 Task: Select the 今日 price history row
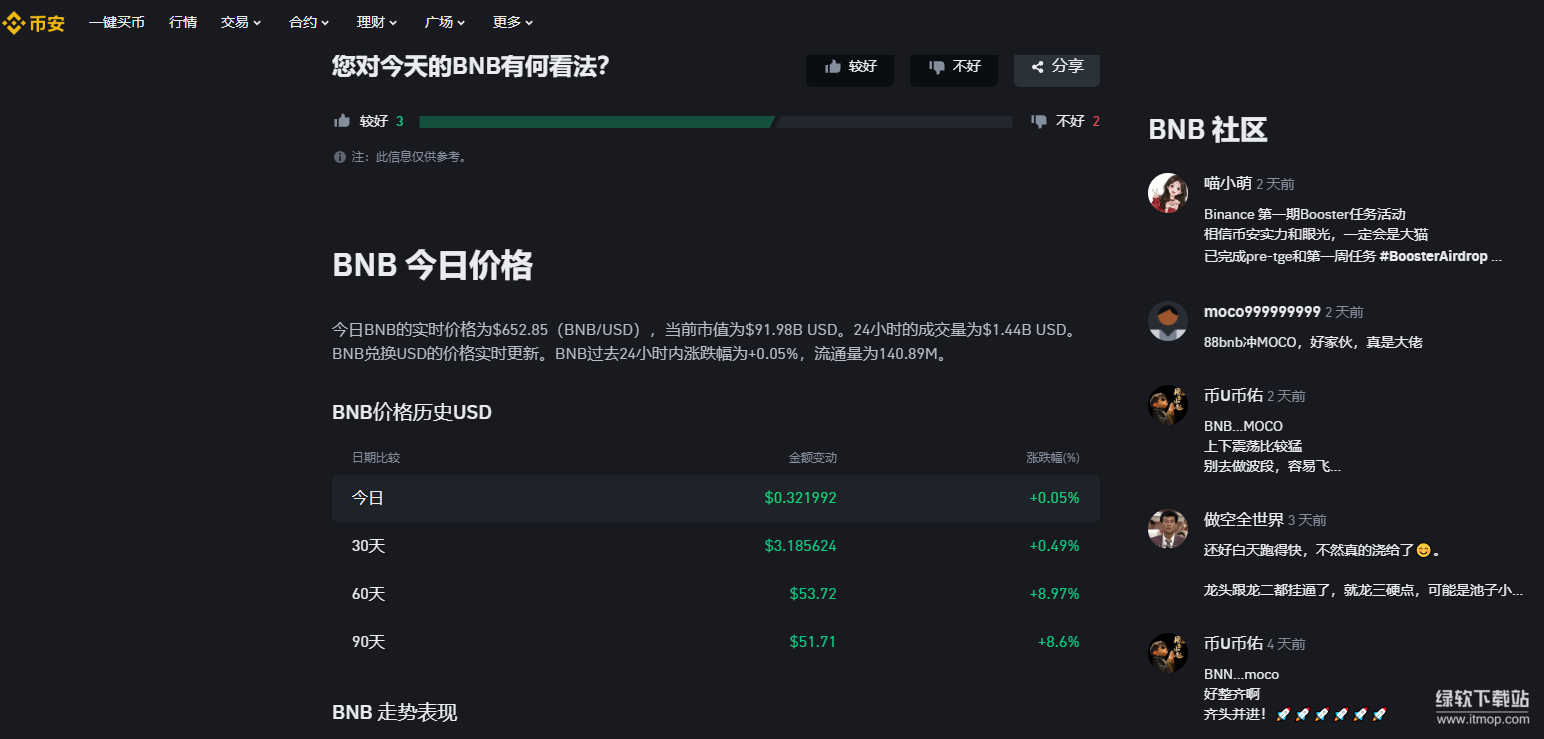715,498
